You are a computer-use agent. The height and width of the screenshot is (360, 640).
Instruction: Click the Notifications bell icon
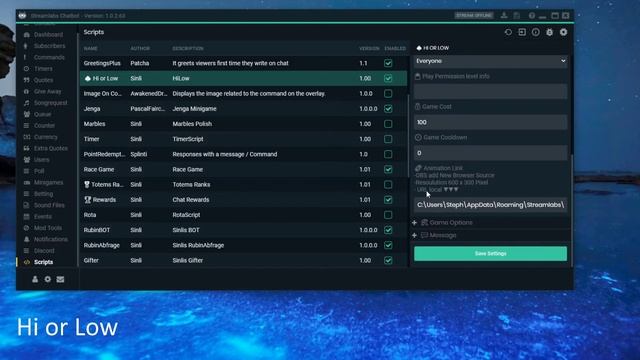(27, 239)
